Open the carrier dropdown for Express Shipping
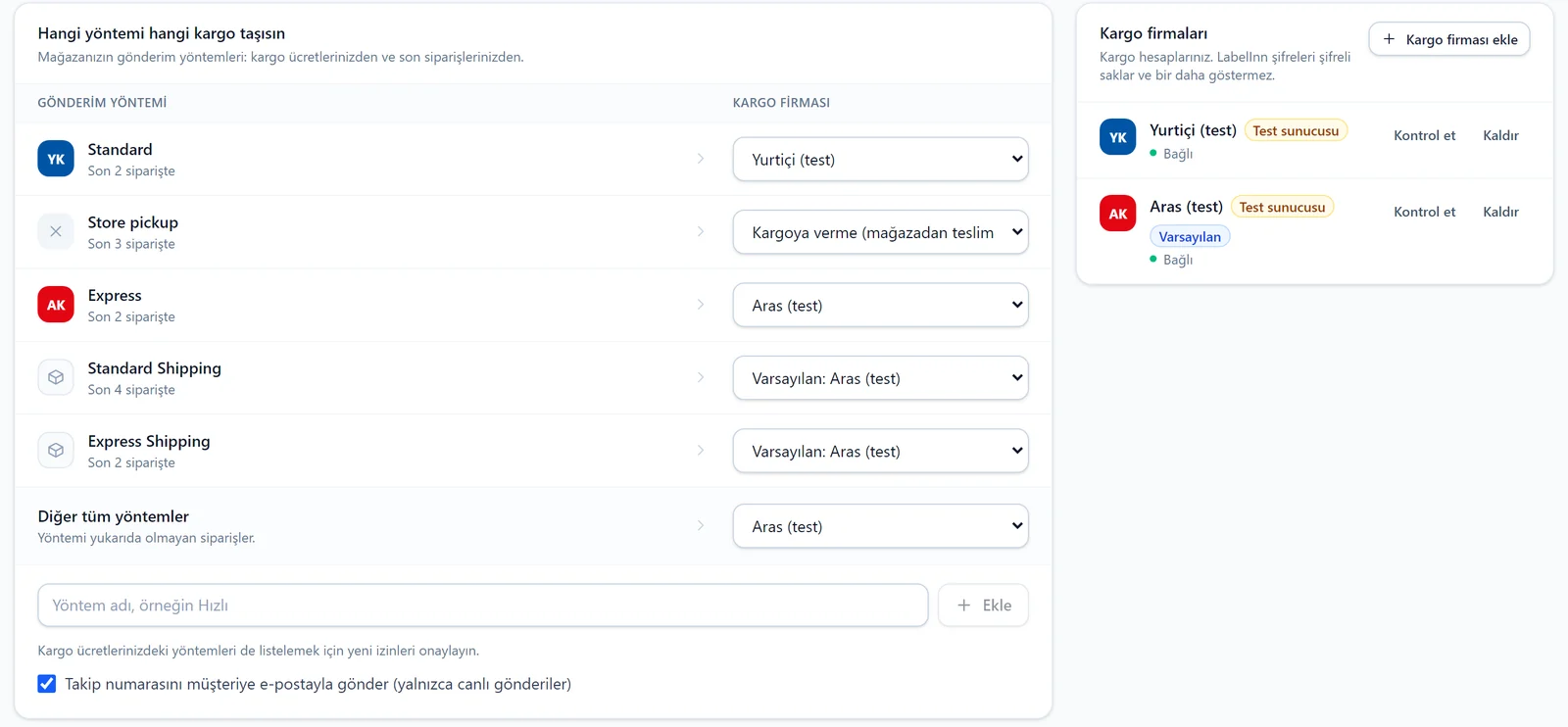 click(x=880, y=451)
